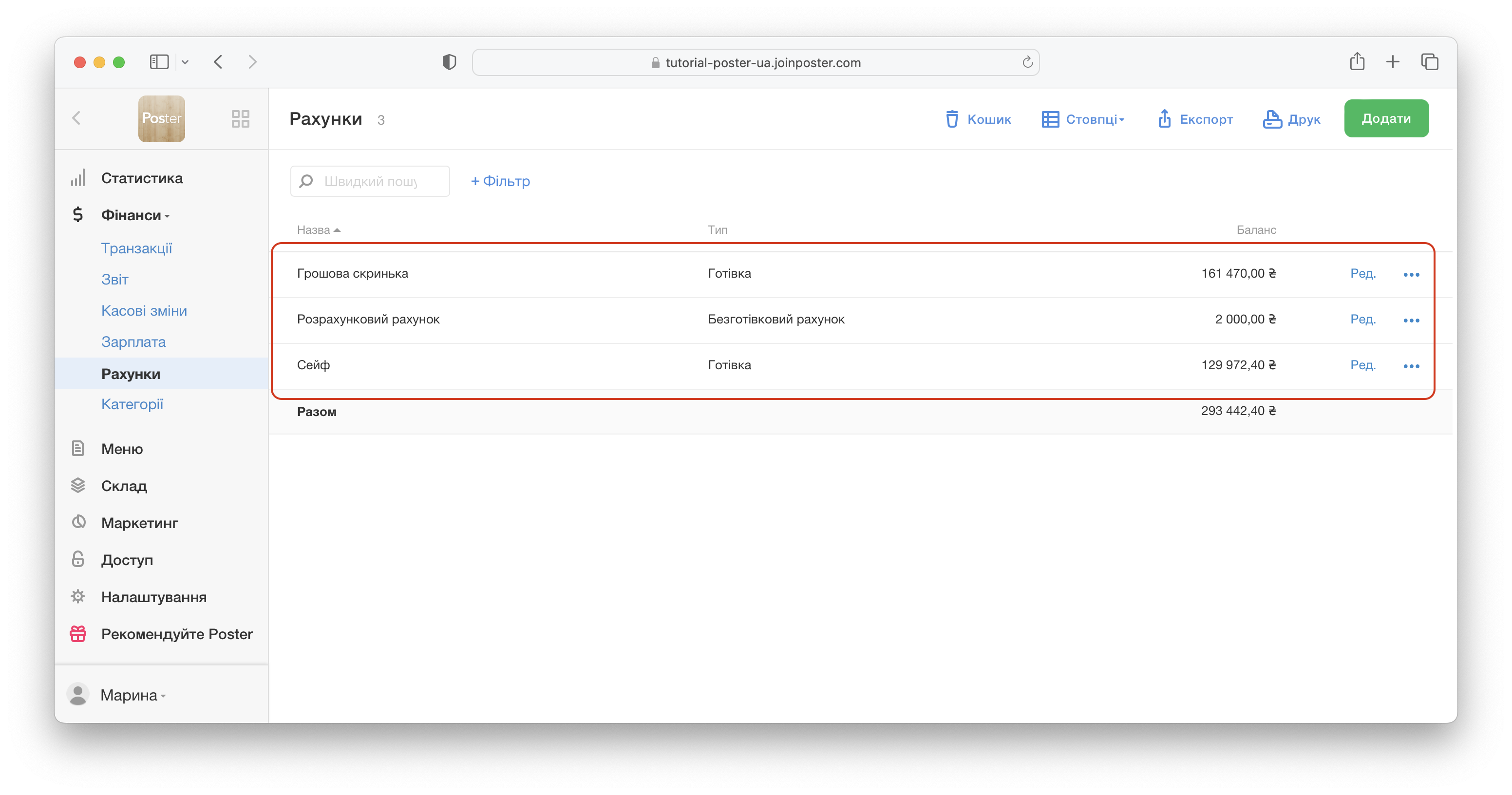Click the user avatar icon
The height and width of the screenshot is (795, 1512).
pos(78,695)
